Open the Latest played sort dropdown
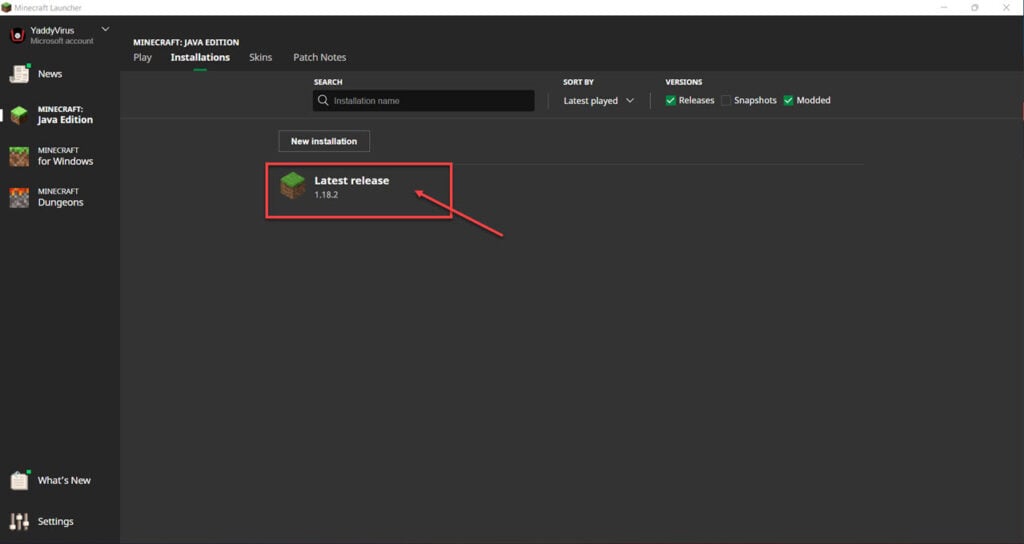The width and height of the screenshot is (1024, 544). [598, 101]
